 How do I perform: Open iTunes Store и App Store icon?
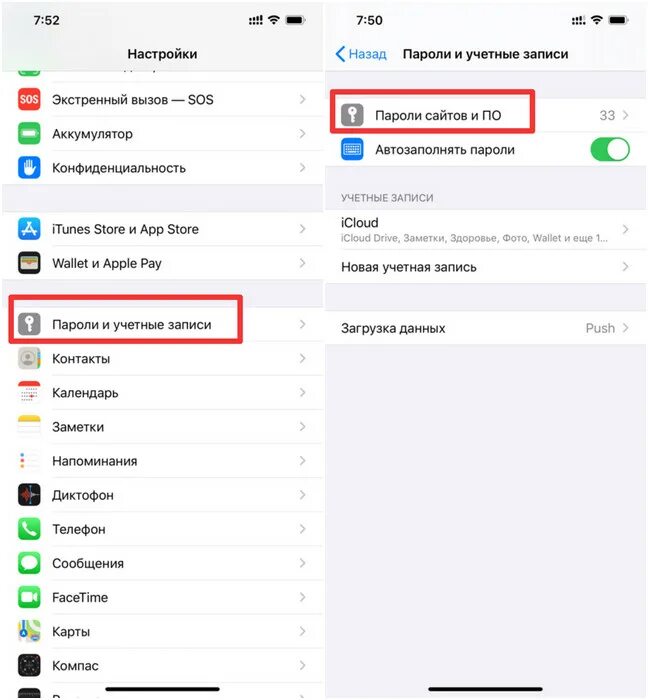tap(29, 229)
